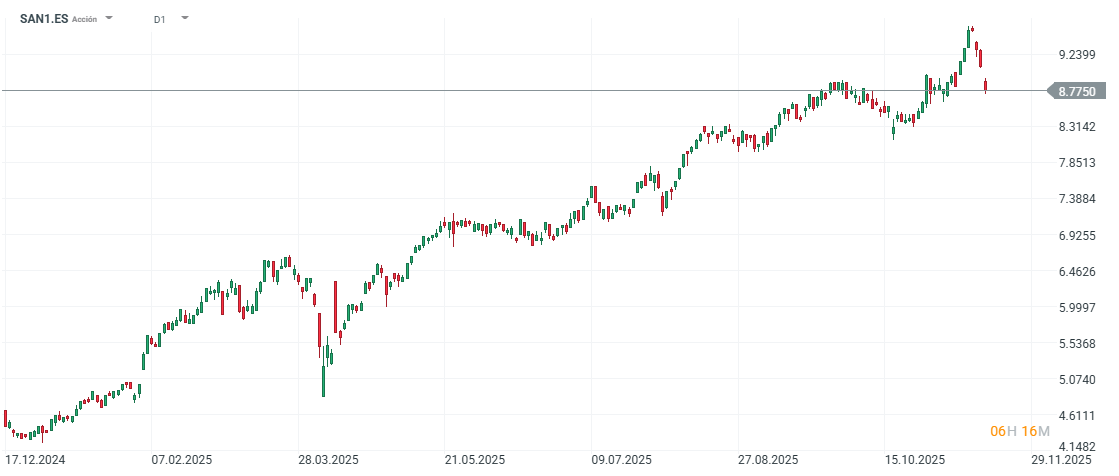Screen dimensions: 1119x476
Task: Expand the D1 timeframe dropdown arrow
Action: (185, 19)
